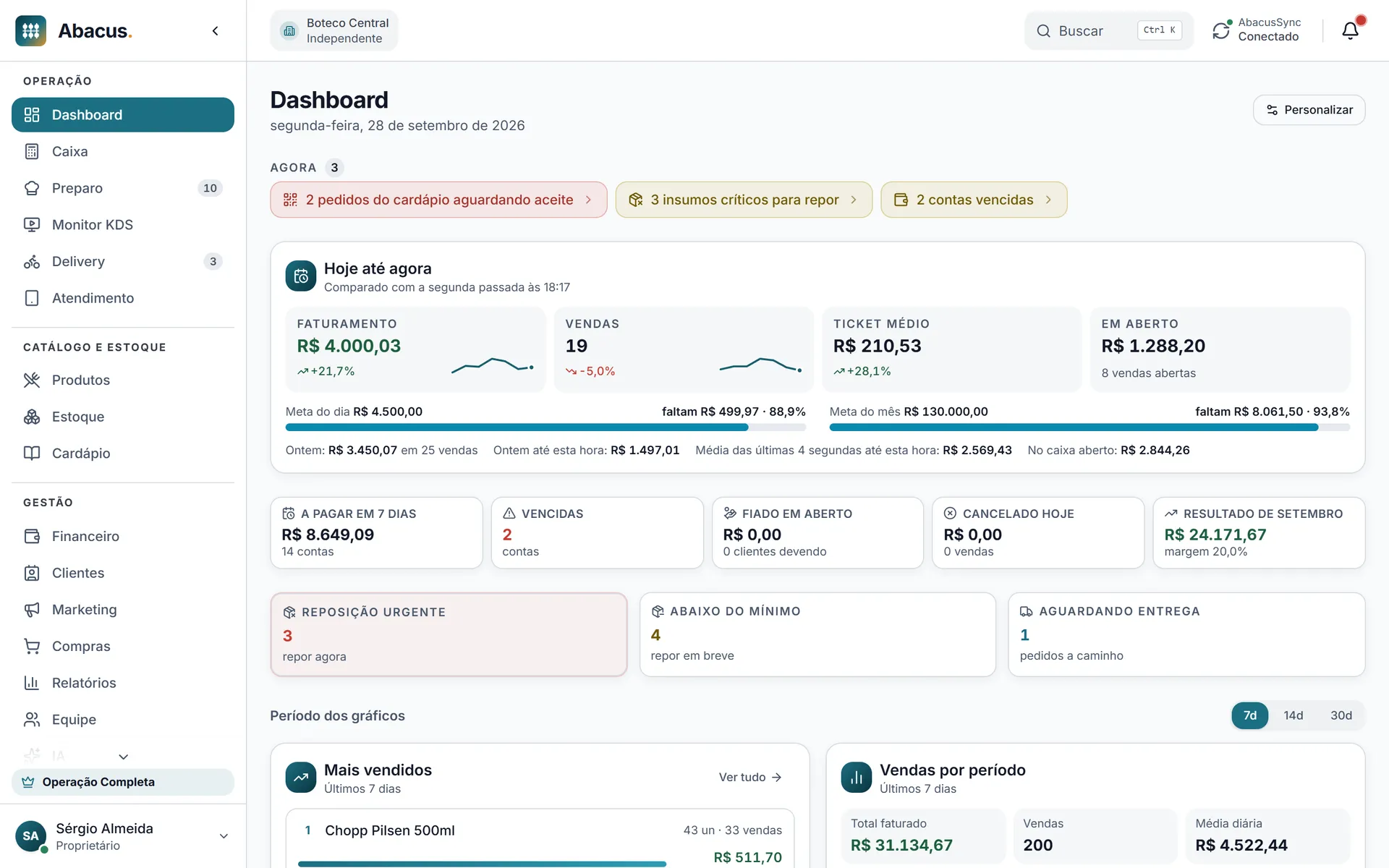
Task: Click the Preparo chef hat icon
Action: click(x=32, y=188)
